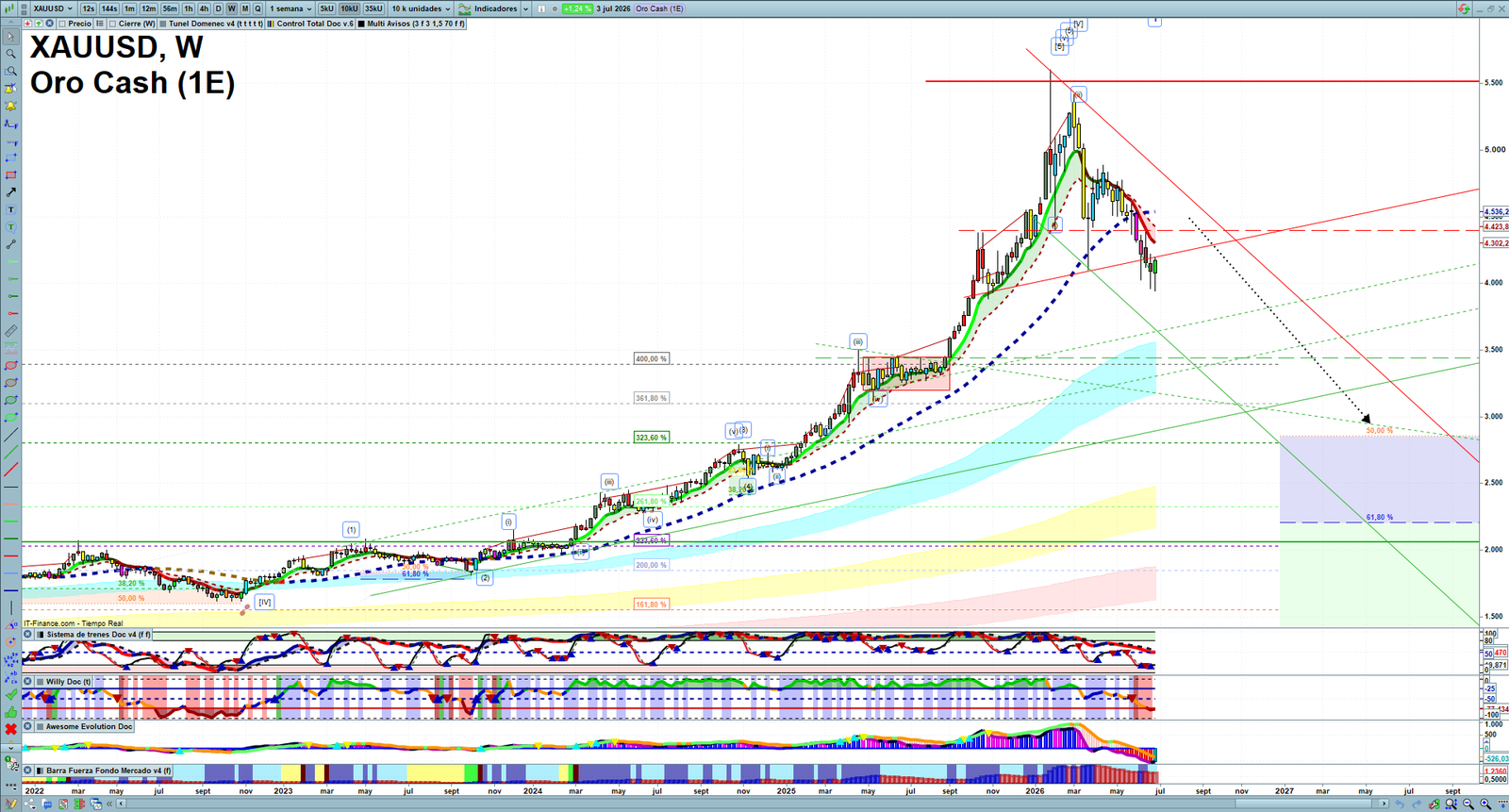Switch to the D timeframe
Viewport: 1509px width, 812px height.
click(x=218, y=8)
